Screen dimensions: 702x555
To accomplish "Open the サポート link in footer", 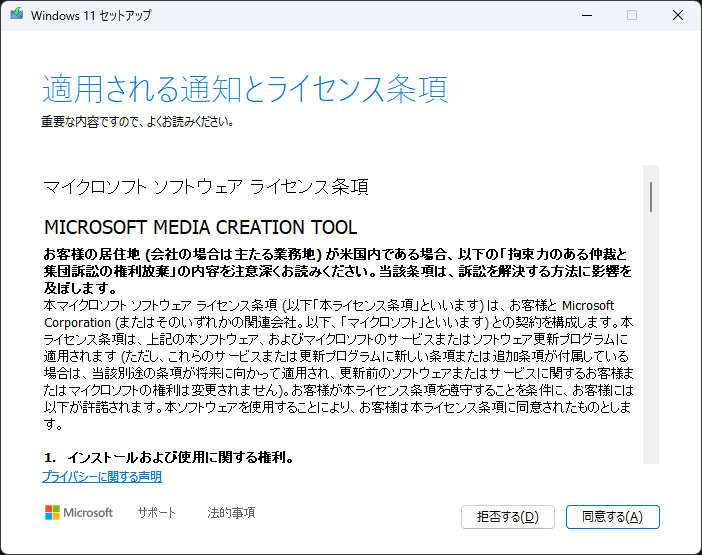I will (x=156, y=513).
